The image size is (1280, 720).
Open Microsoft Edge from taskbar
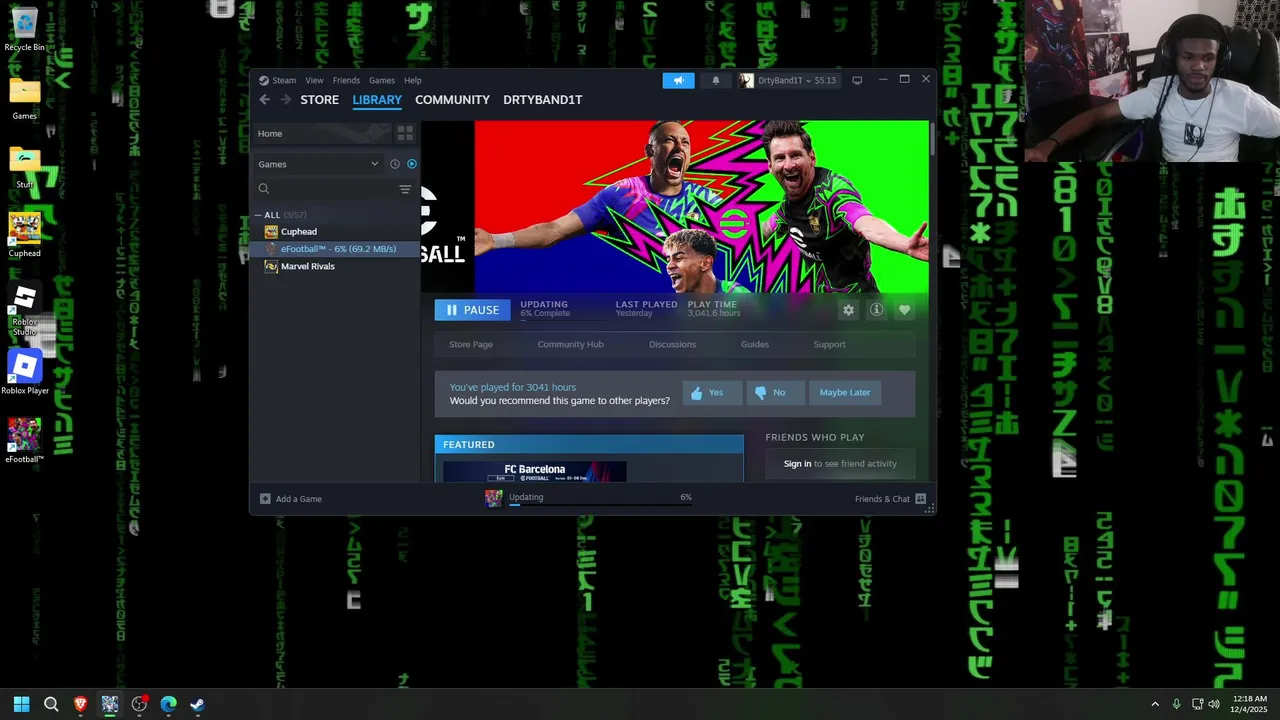point(168,704)
